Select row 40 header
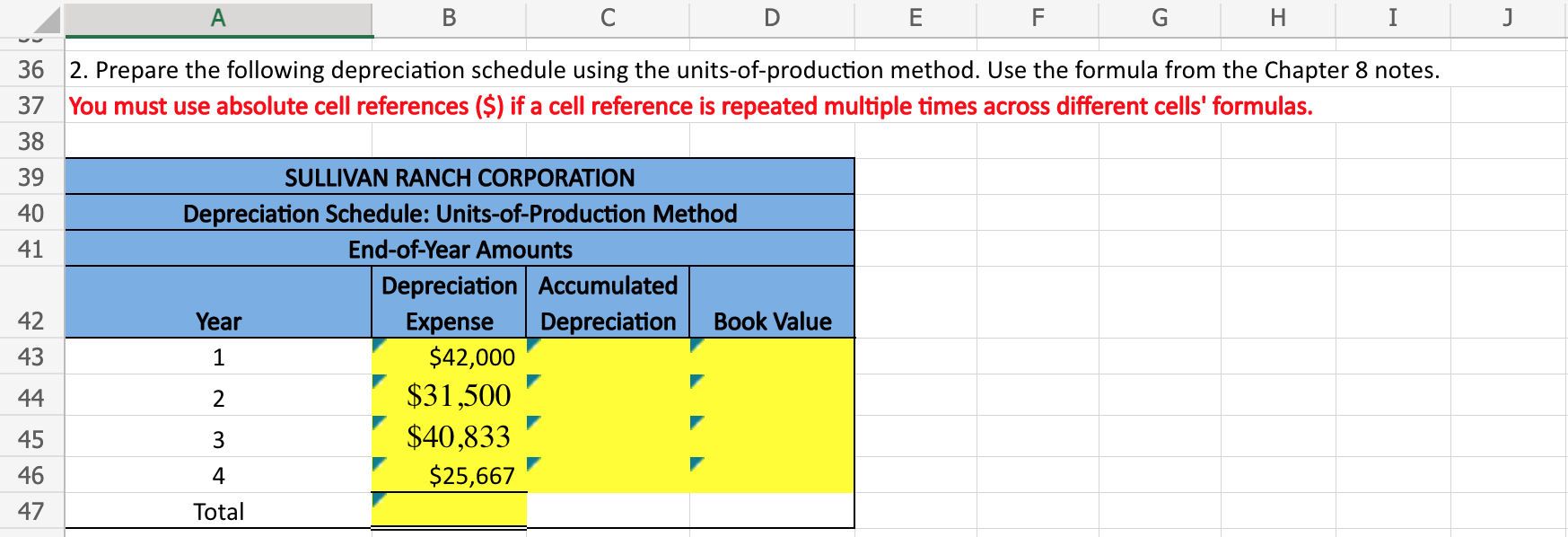The height and width of the screenshot is (537, 1568). pyautogui.click(x=31, y=213)
